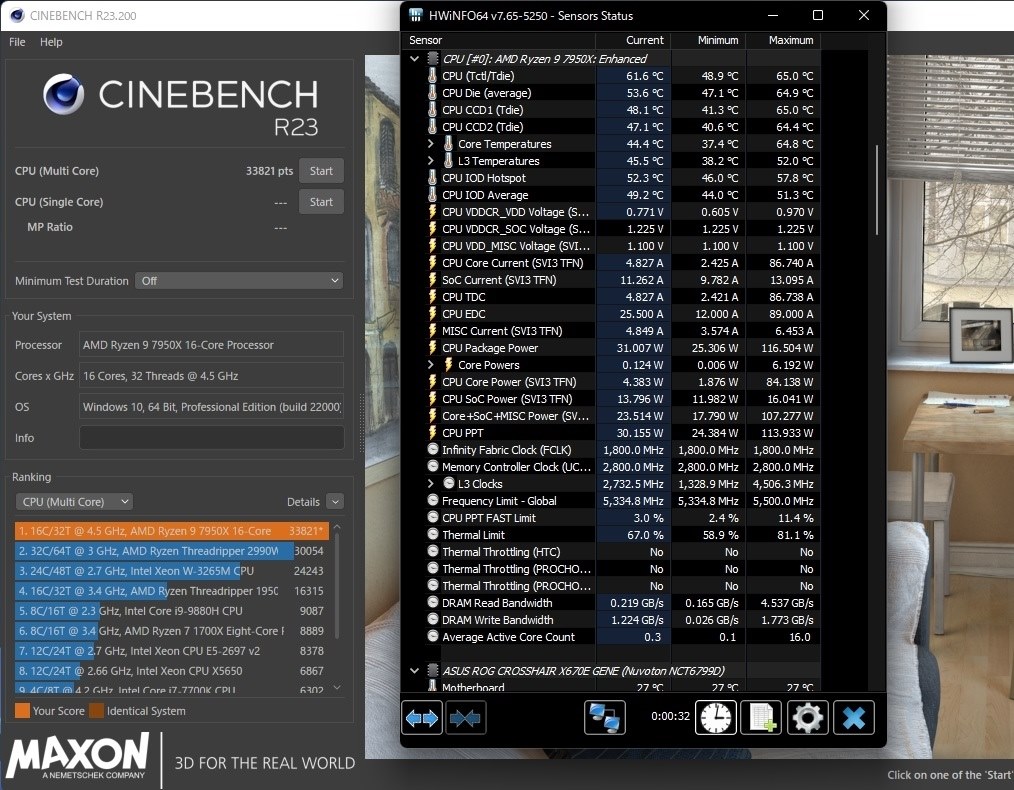The width and height of the screenshot is (1014, 790).
Task: Open HWiNFO settings gear icon
Action: [x=808, y=718]
